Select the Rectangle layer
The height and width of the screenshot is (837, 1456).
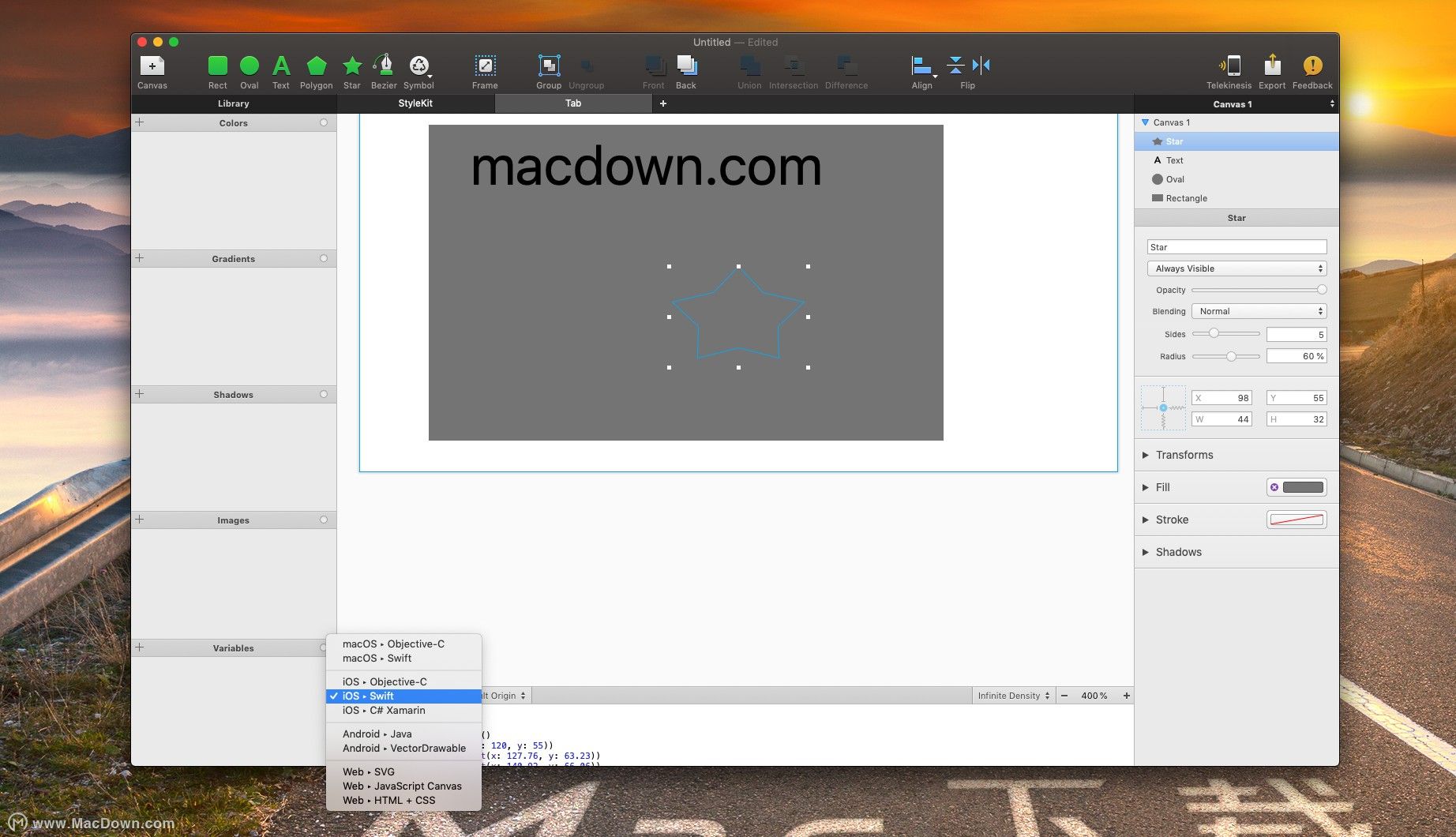(x=1236, y=198)
